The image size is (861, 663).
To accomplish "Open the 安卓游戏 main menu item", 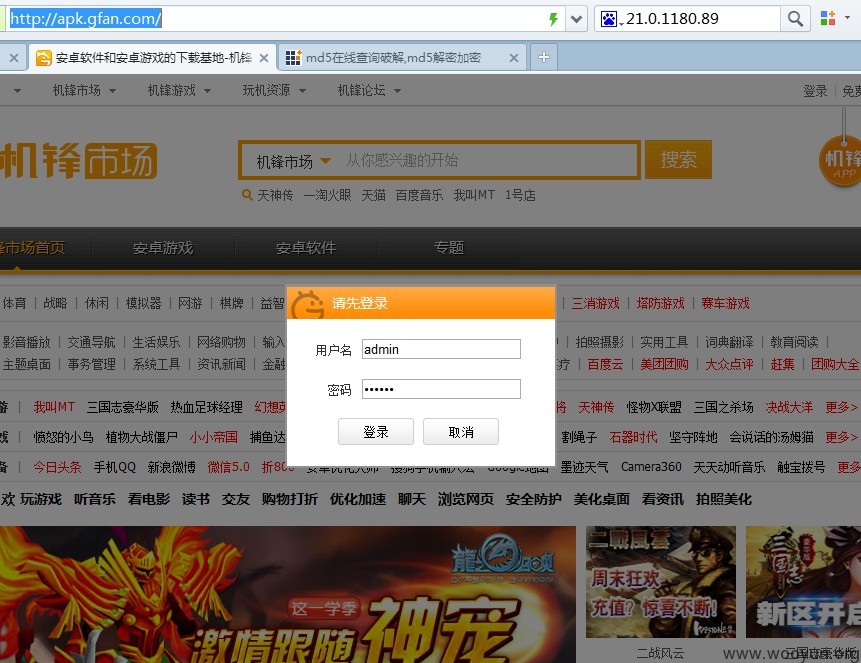I will (163, 248).
